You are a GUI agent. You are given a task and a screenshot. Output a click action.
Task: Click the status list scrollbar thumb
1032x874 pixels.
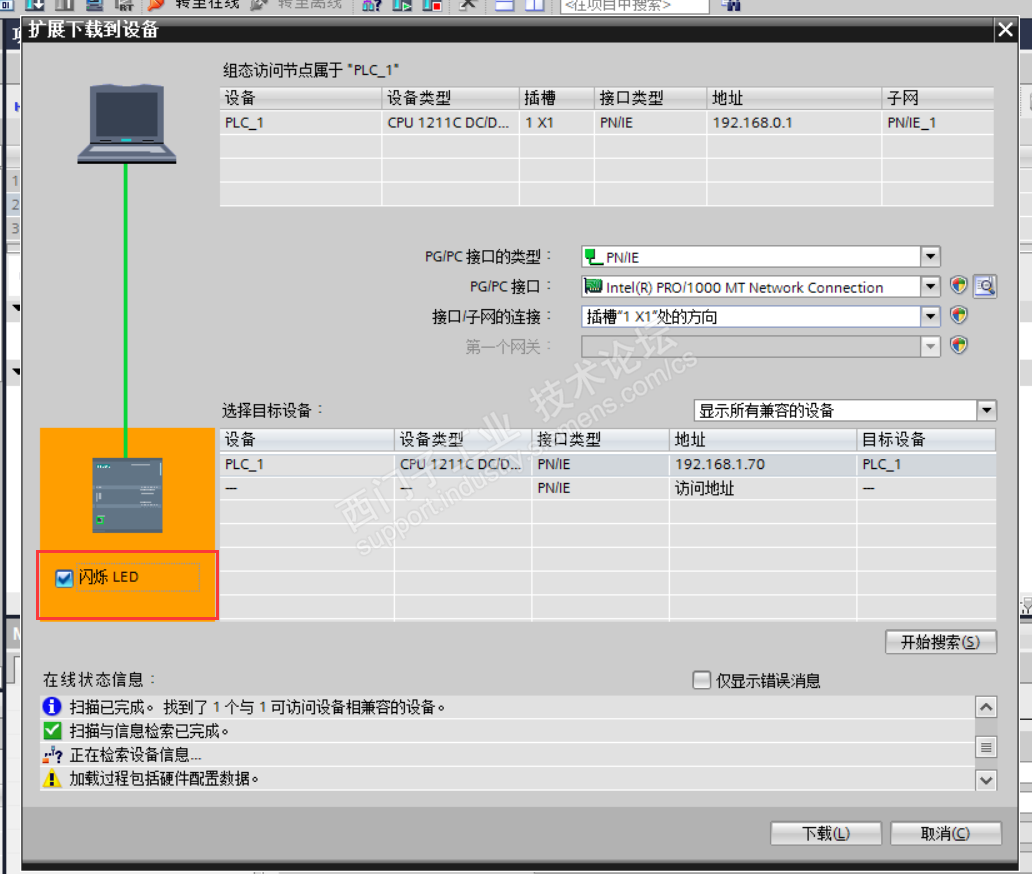click(986, 746)
